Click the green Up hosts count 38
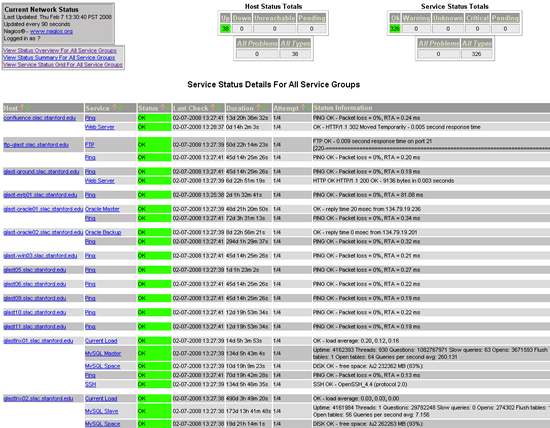The width and height of the screenshot is (550, 428). pyautogui.click(x=225, y=29)
